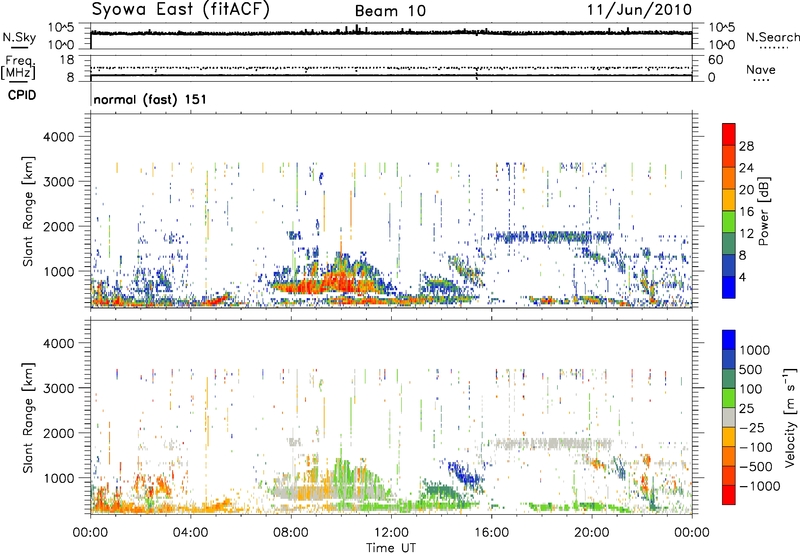Screen dimensions: 800x554
Task: Click "Slant Range [km]" label of Velocity panel
Action: (28, 417)
